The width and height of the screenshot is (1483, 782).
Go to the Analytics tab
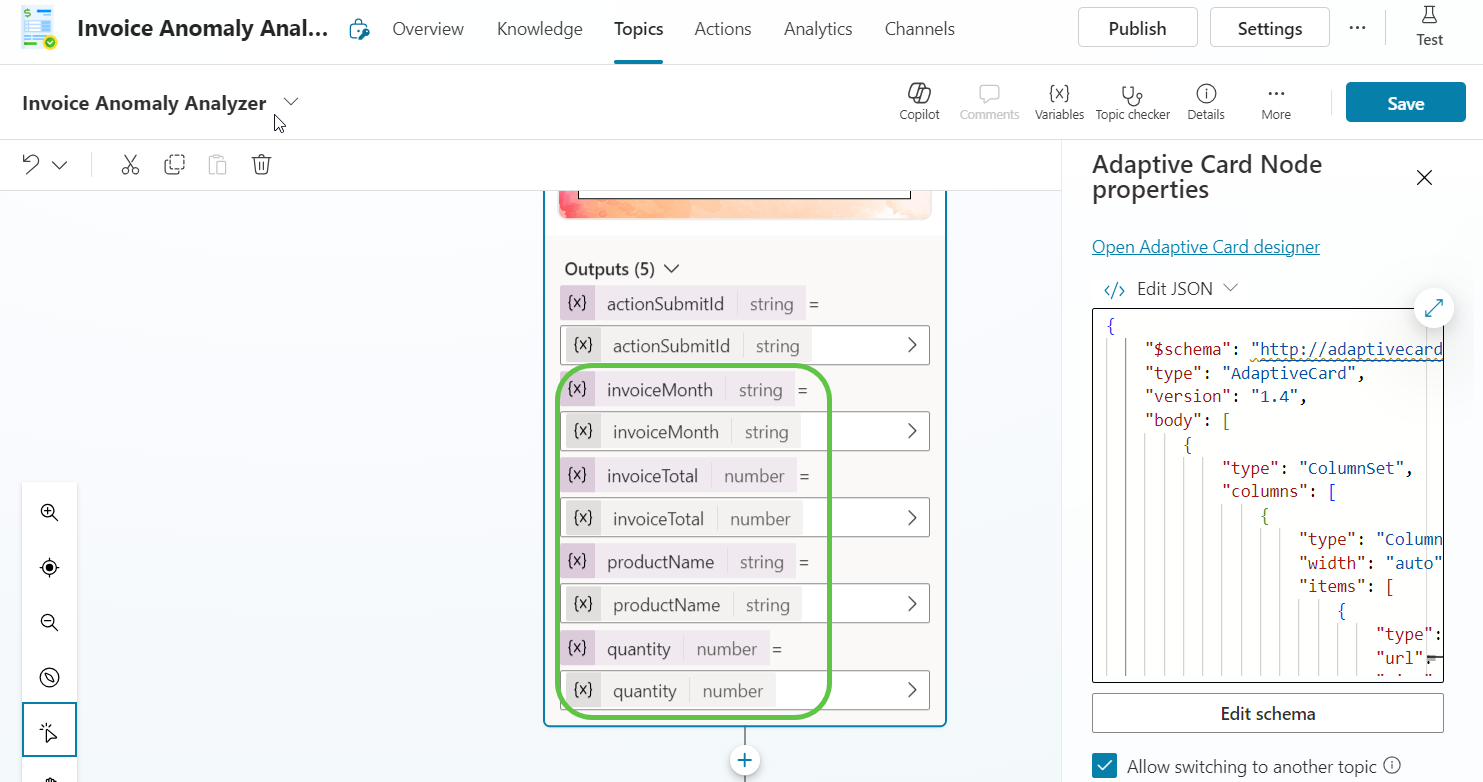(x=817, y=29)
